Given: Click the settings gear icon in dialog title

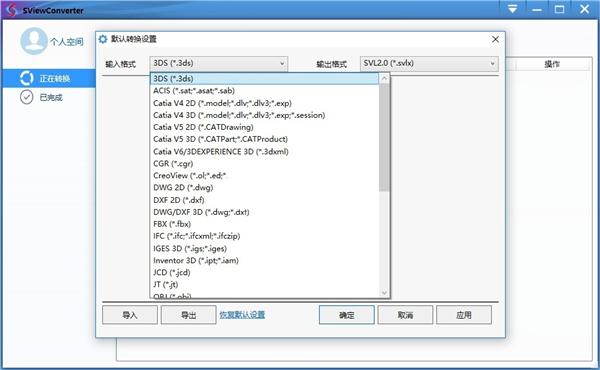Looking at the screenshot, I should tap(103, 39).
